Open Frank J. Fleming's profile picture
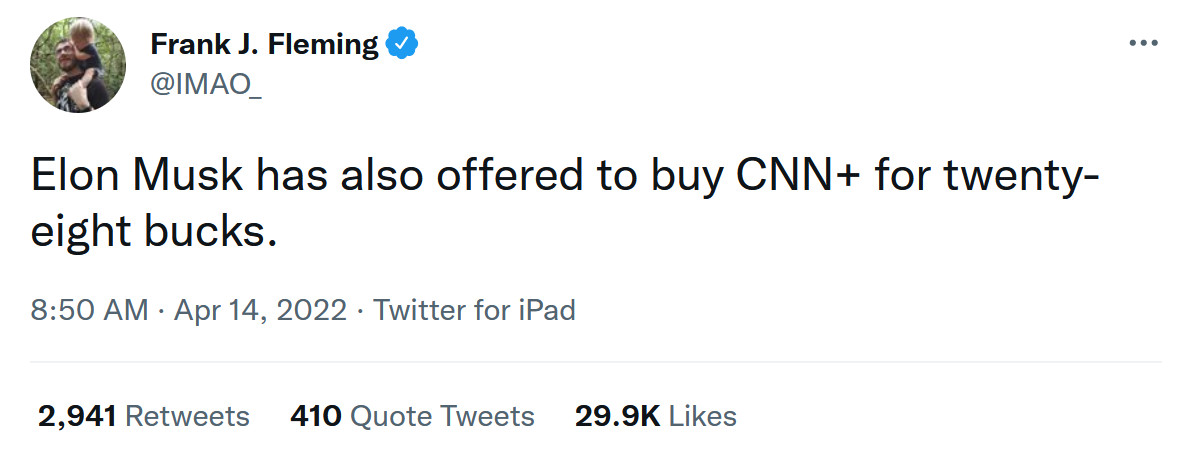 click(x=78, y=64)
